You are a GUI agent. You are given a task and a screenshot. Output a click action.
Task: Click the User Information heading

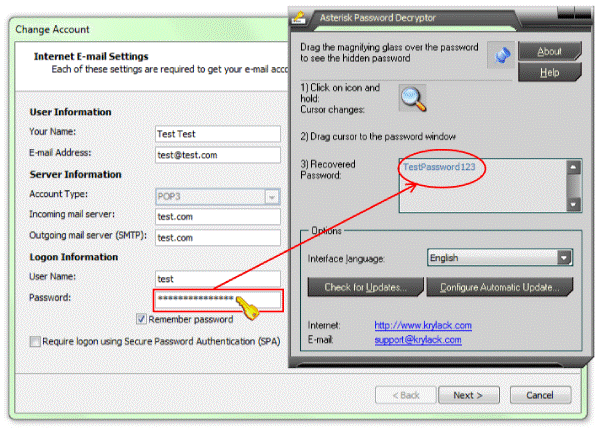point(70,112)
